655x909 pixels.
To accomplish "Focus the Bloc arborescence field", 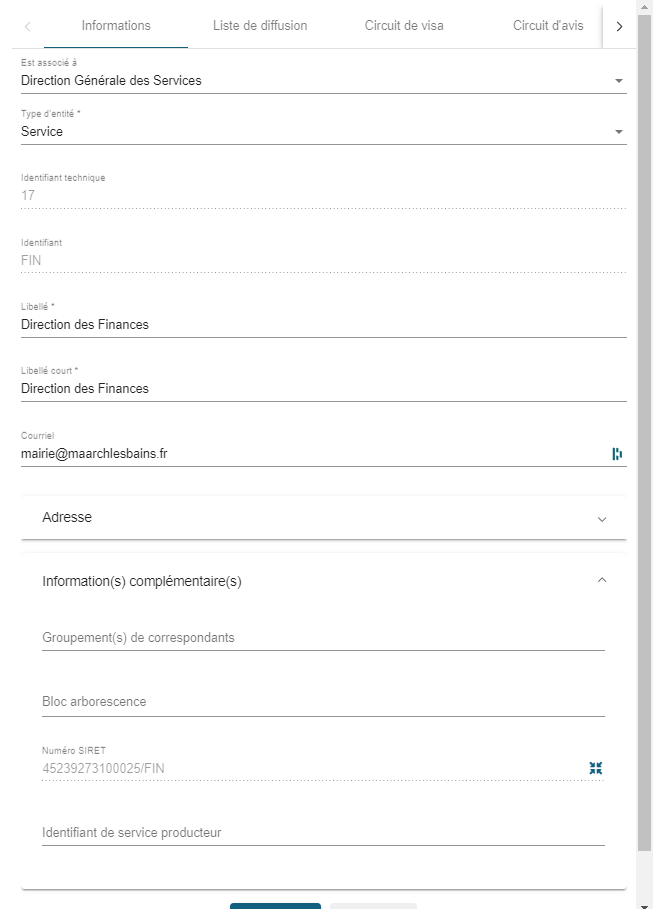I will tap(323, 702).
